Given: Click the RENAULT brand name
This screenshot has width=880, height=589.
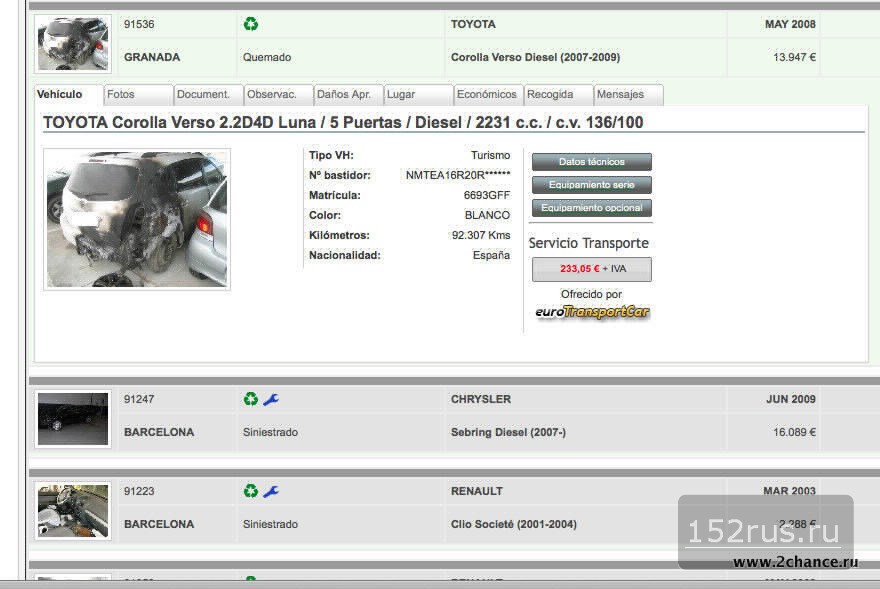Looking at the screenshot, I should (x=477, y=491).
